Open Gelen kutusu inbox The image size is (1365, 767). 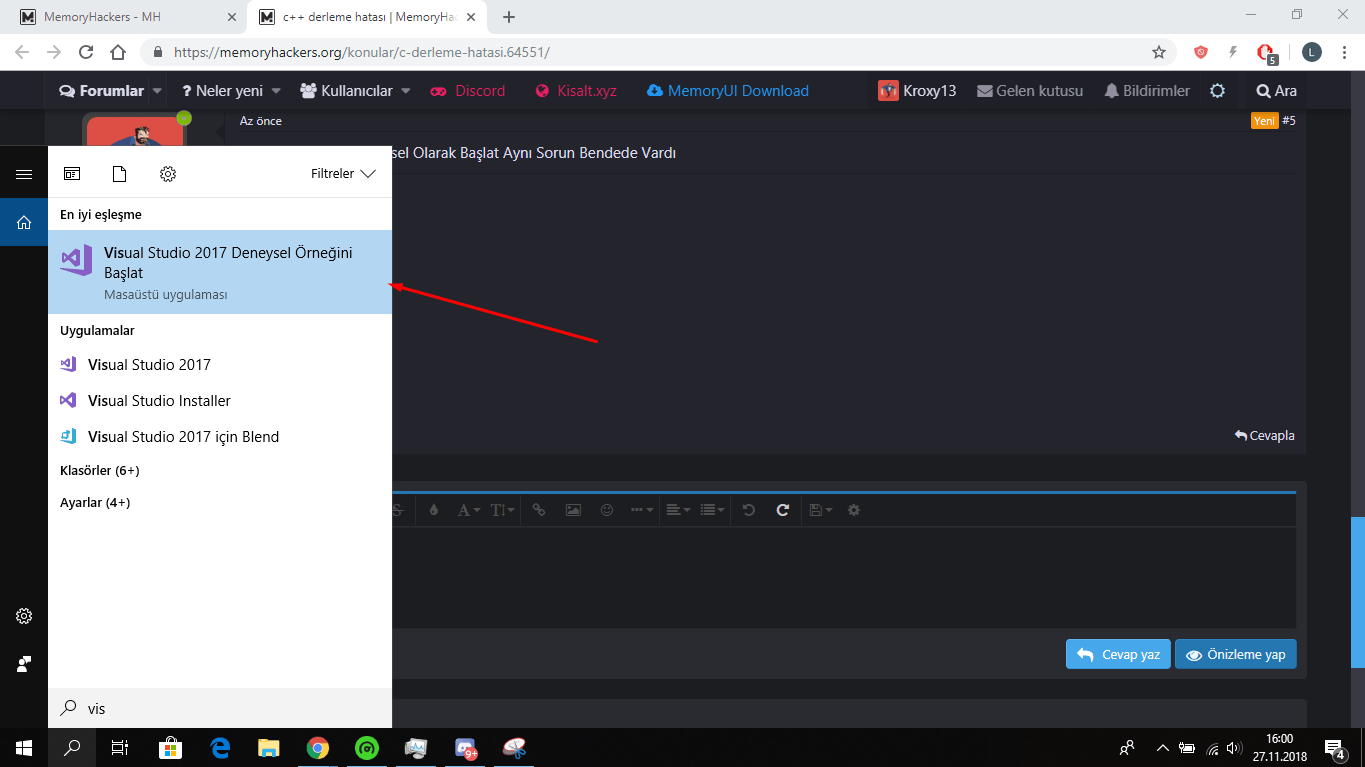[x=1030, y=91]
